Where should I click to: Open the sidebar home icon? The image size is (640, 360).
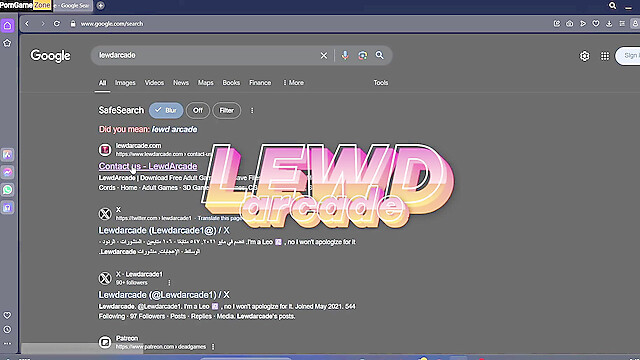[x=7, y=26]
